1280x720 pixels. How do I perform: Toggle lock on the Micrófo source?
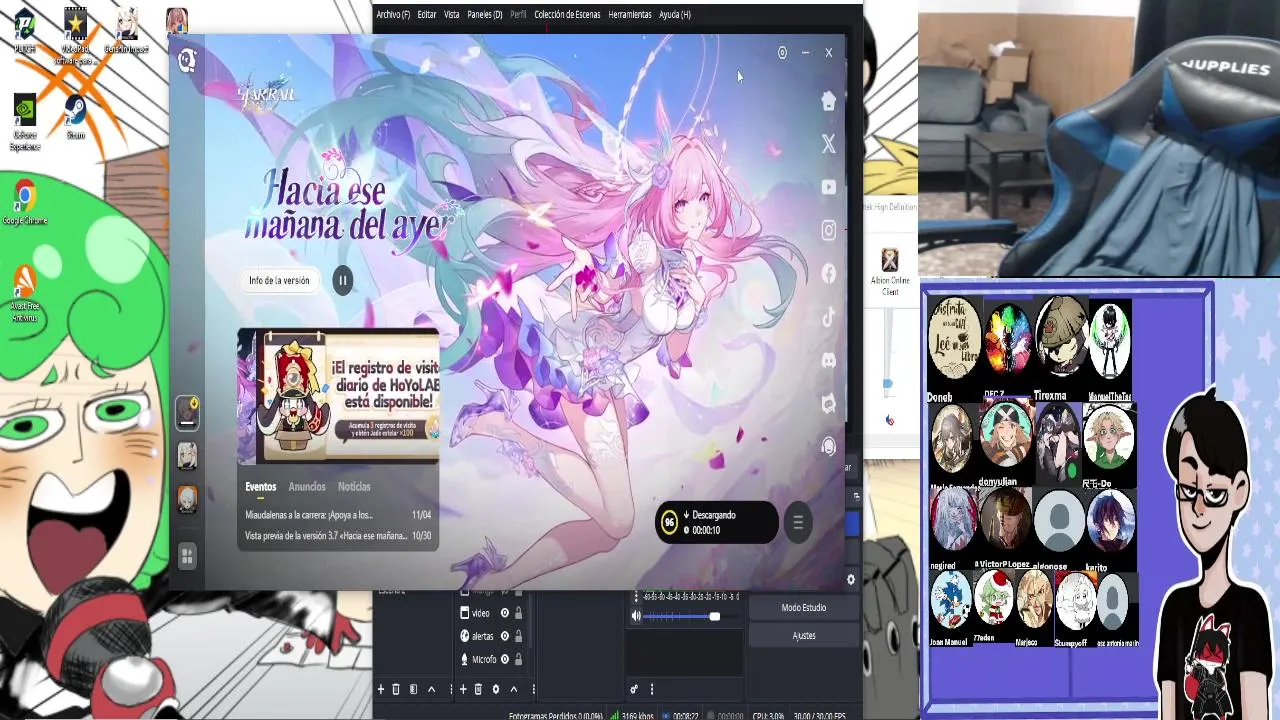518,659
